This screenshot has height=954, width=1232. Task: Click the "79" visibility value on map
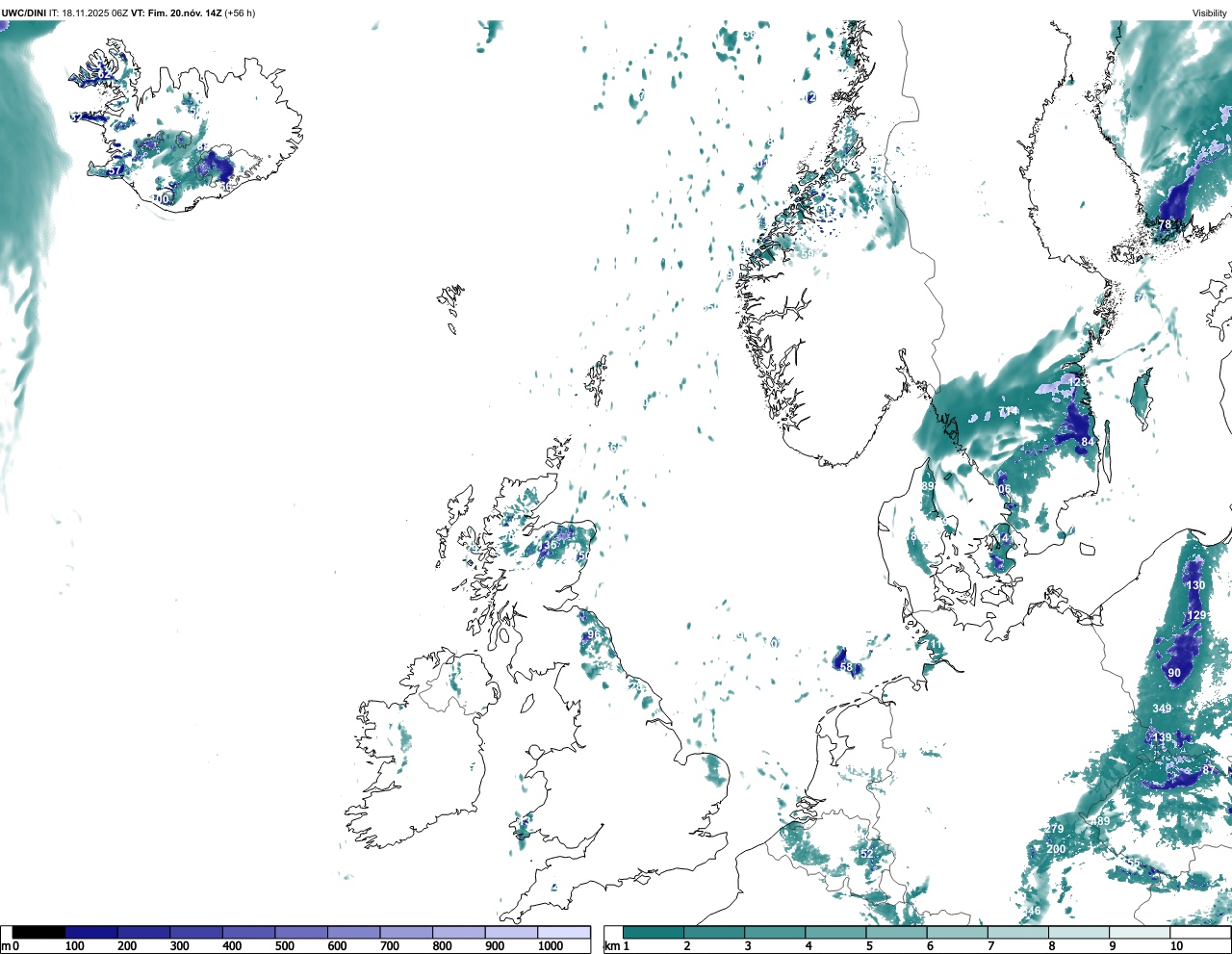click(1057, 829)
